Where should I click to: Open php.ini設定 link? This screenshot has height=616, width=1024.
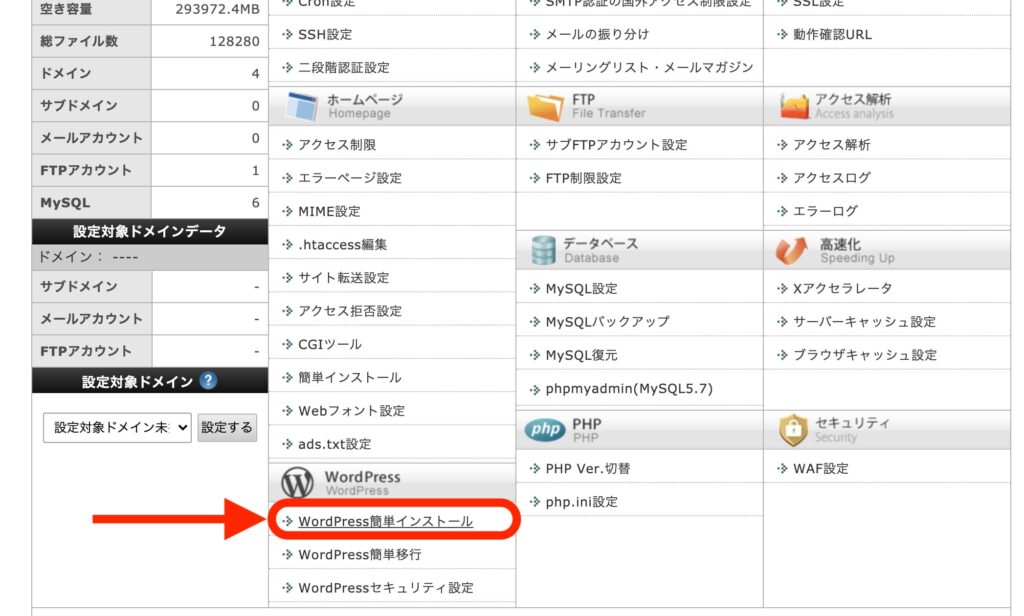(x=582, y=502)
